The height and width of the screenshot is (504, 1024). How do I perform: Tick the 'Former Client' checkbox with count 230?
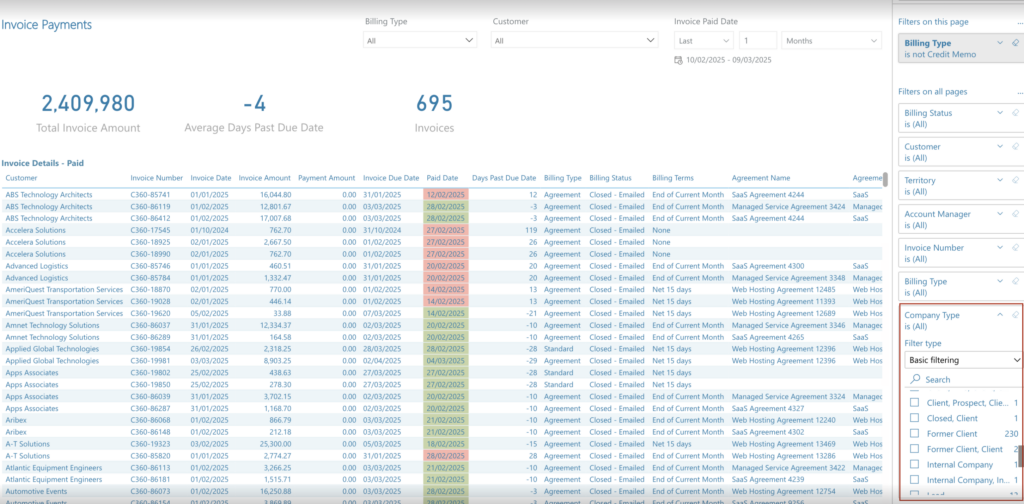tap(914, 433)
